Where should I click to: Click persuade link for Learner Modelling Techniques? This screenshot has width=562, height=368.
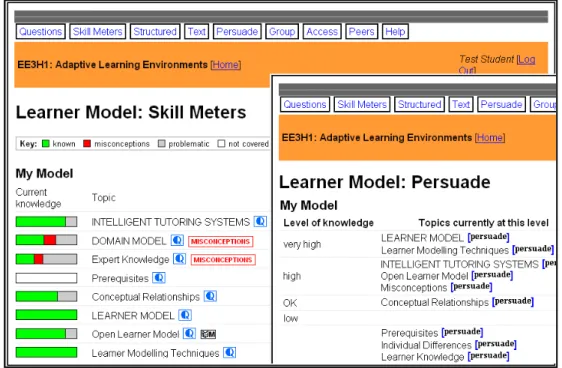pyautogui.click(x=533, y=249)
